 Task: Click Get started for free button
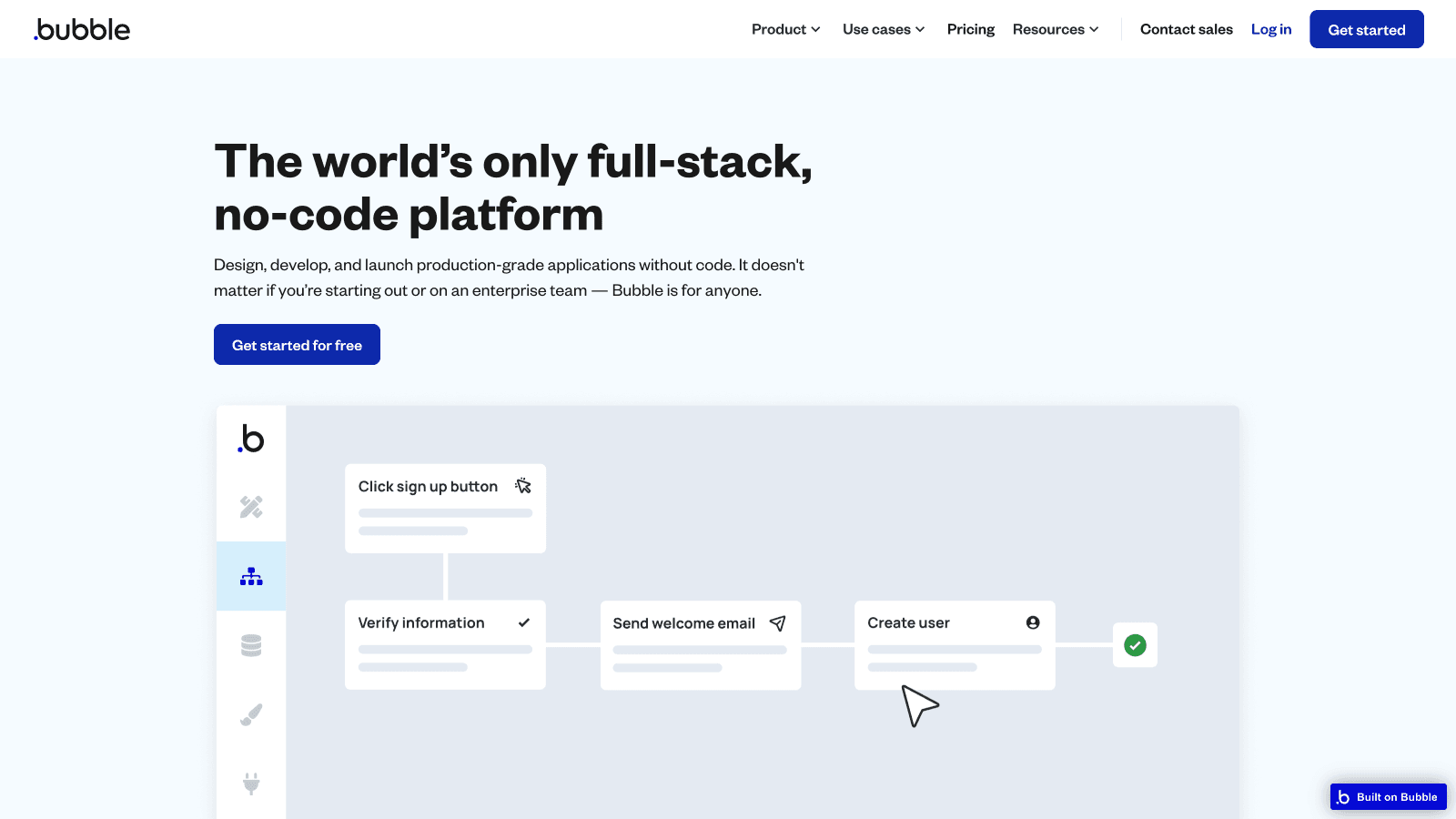pos(297,345)
